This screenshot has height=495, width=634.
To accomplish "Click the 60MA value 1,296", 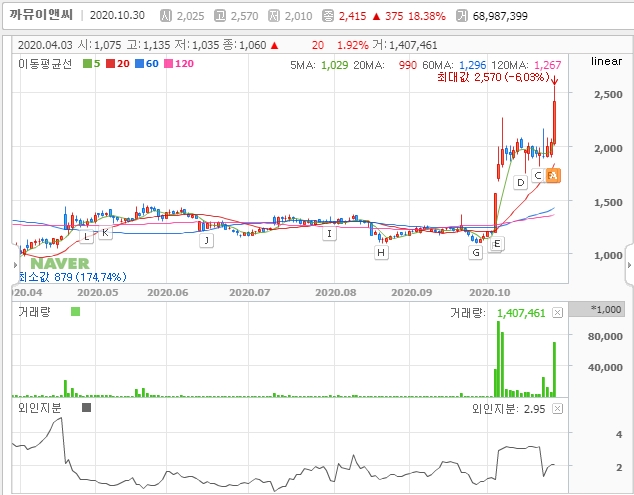I will click(x=472, y=65).
